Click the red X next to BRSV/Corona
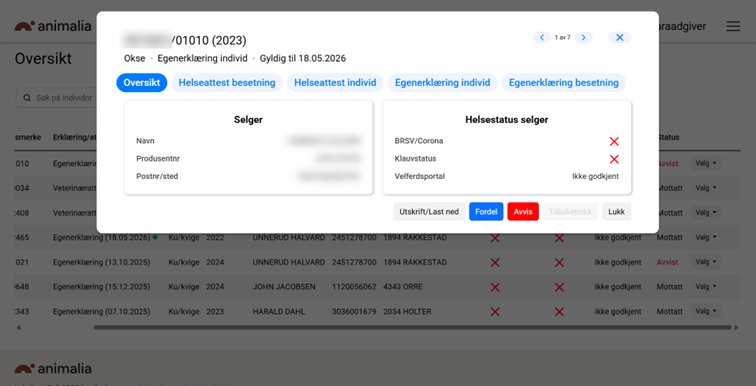 (614, 141)
